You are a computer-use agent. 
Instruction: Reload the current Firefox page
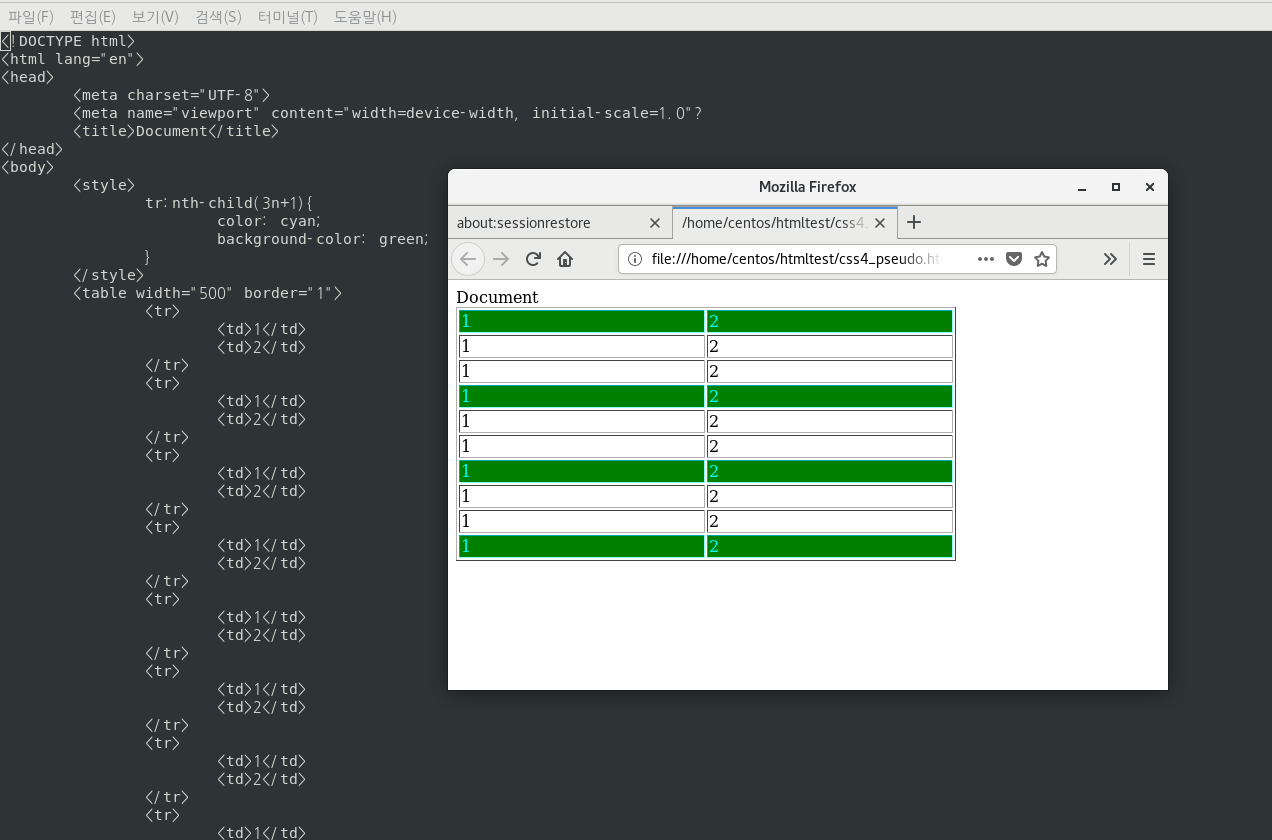(x=533, y=259)
